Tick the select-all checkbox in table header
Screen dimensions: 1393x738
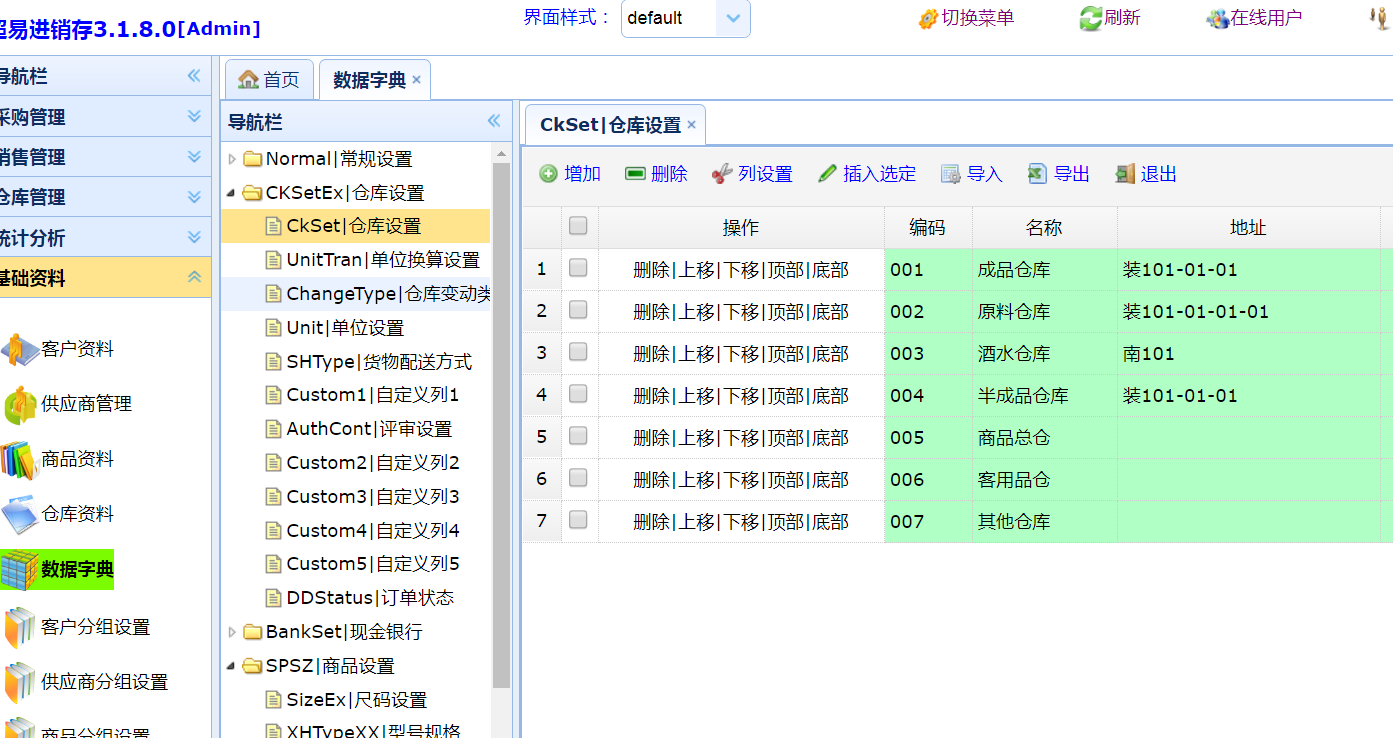click(x=578, y=226)
